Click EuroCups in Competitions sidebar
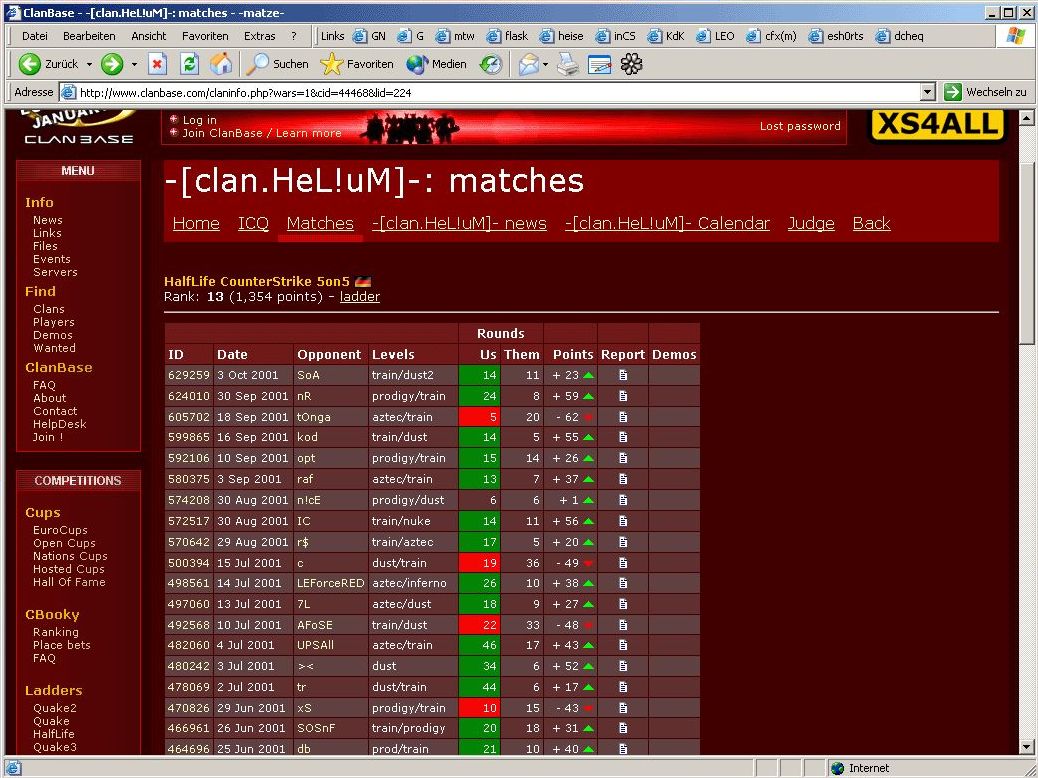Image resolution: width=1038 pixels, height=778 pixels. click(x=60, y=530)
